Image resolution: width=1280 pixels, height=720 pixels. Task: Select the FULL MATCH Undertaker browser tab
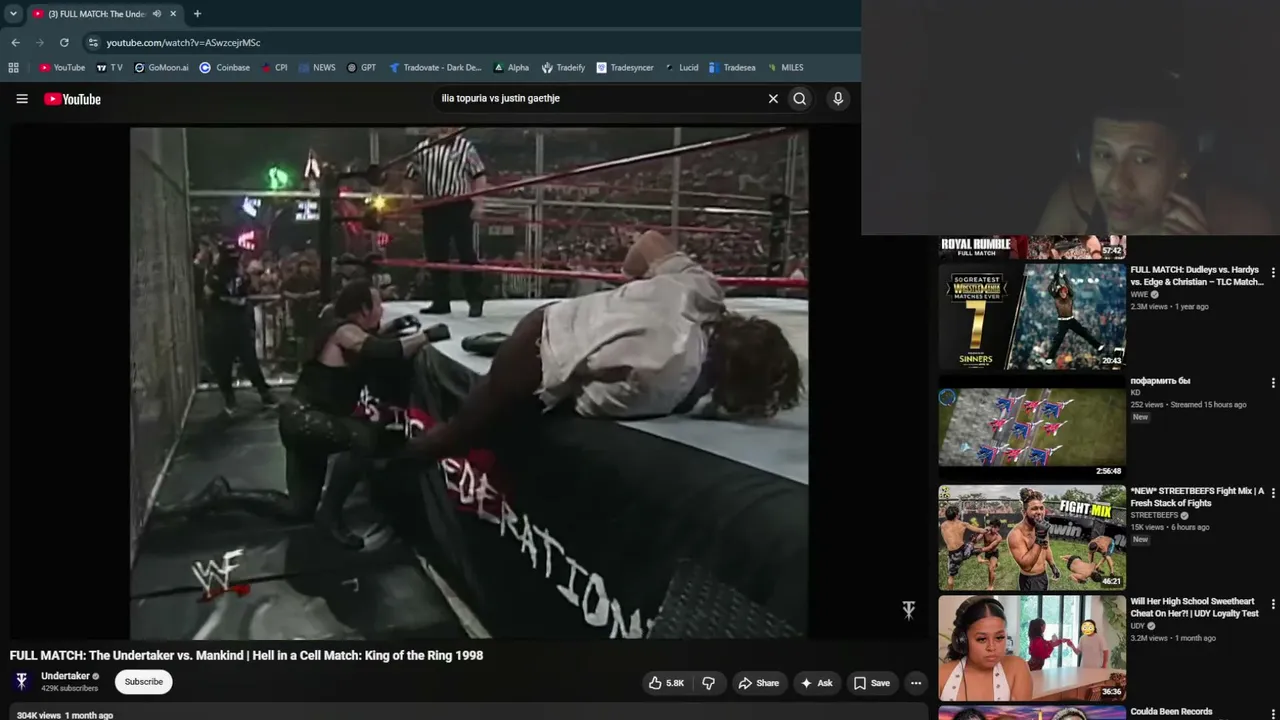tap(105, 14)
